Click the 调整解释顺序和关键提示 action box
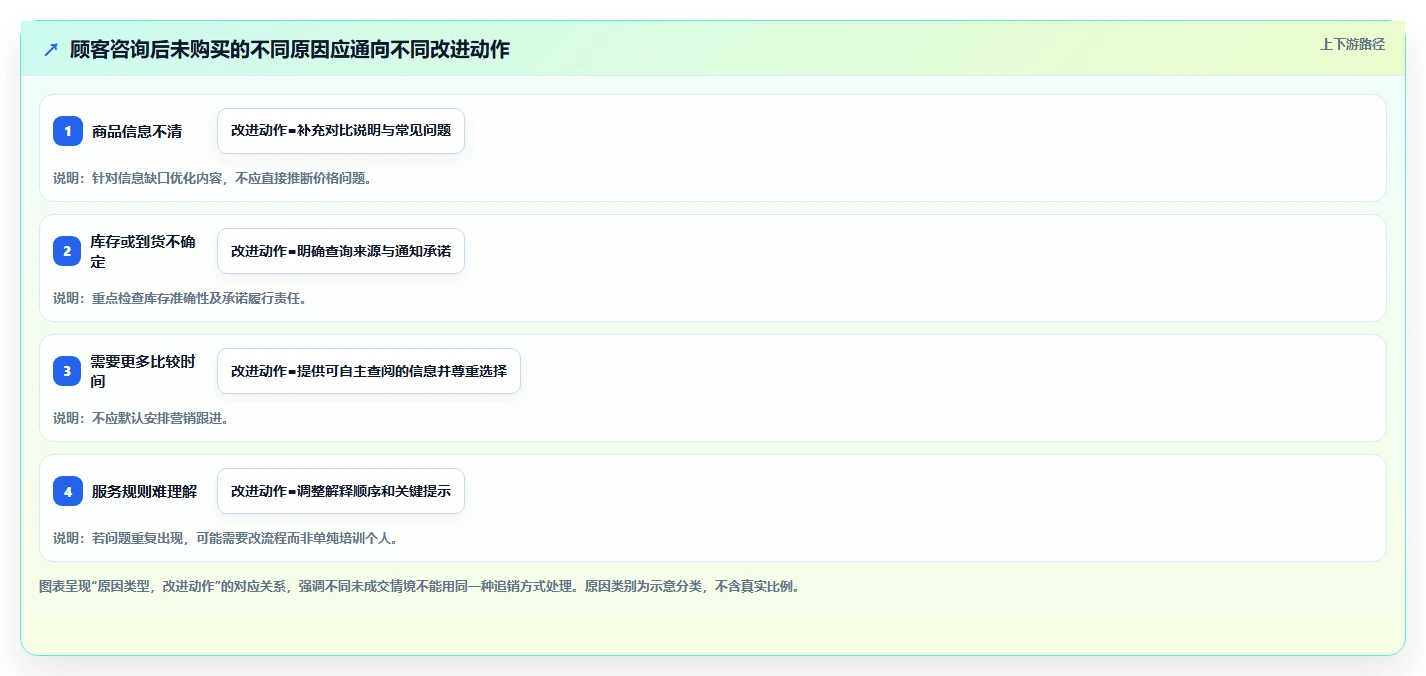This screenshot has height=676, width=1426. click(341, 491)
